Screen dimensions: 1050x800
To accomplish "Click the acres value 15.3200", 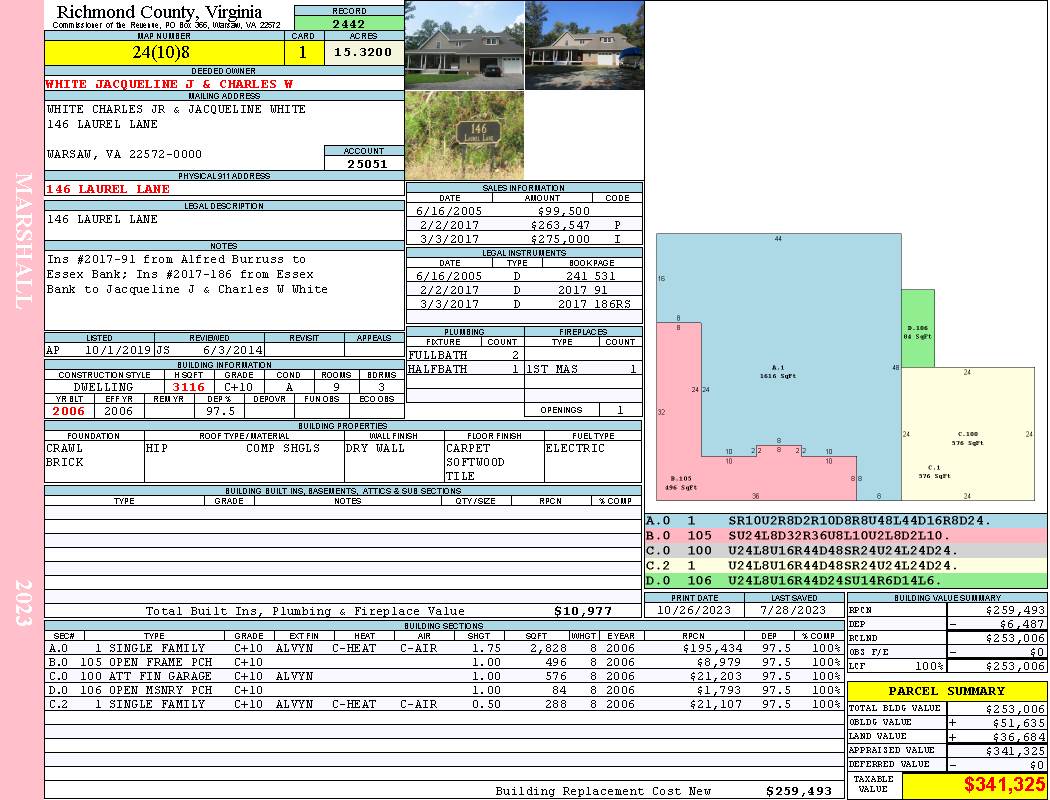I will point(364,51).
